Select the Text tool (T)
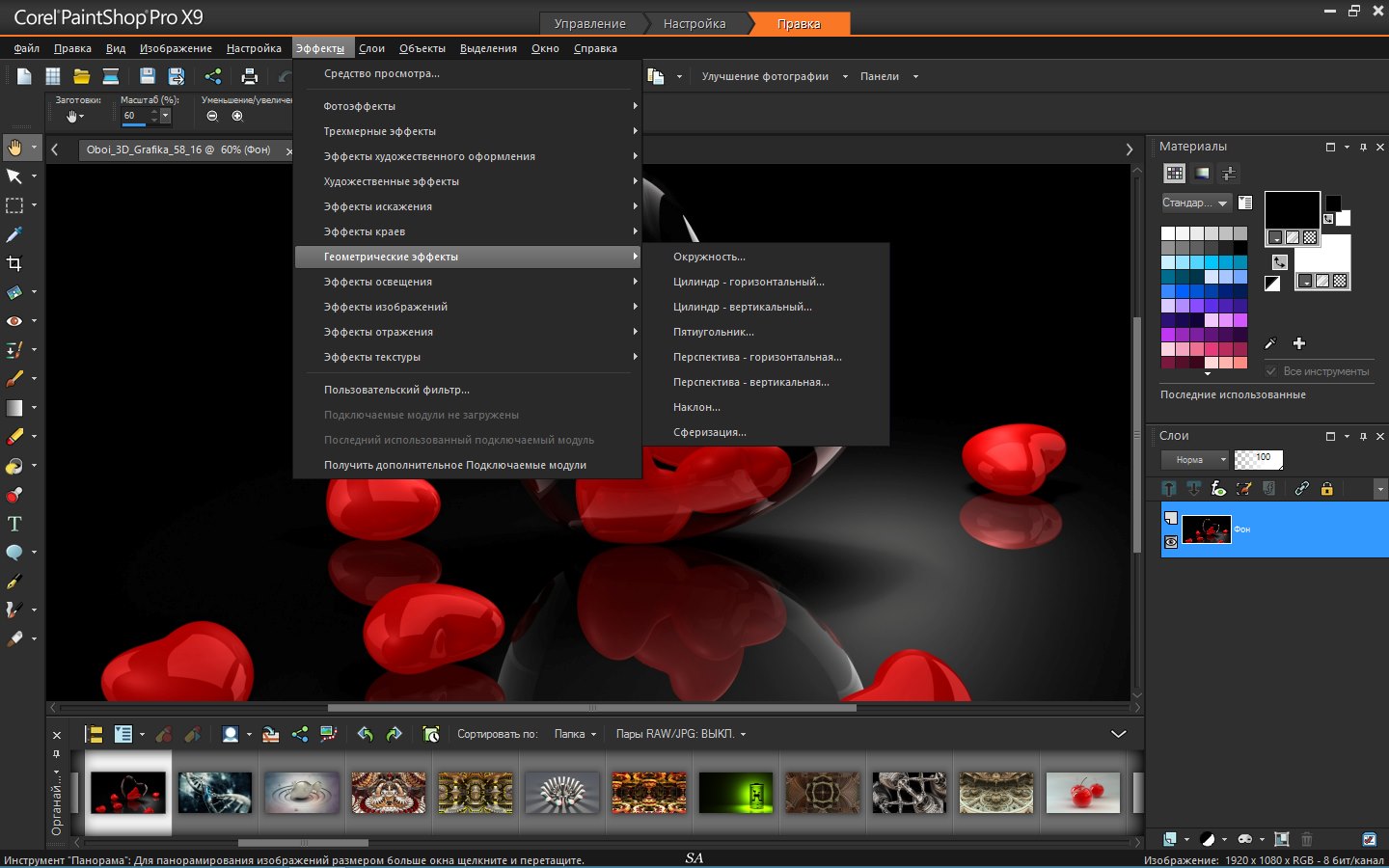The height and width of the screenshot is (868, 1389). point(14,524)
